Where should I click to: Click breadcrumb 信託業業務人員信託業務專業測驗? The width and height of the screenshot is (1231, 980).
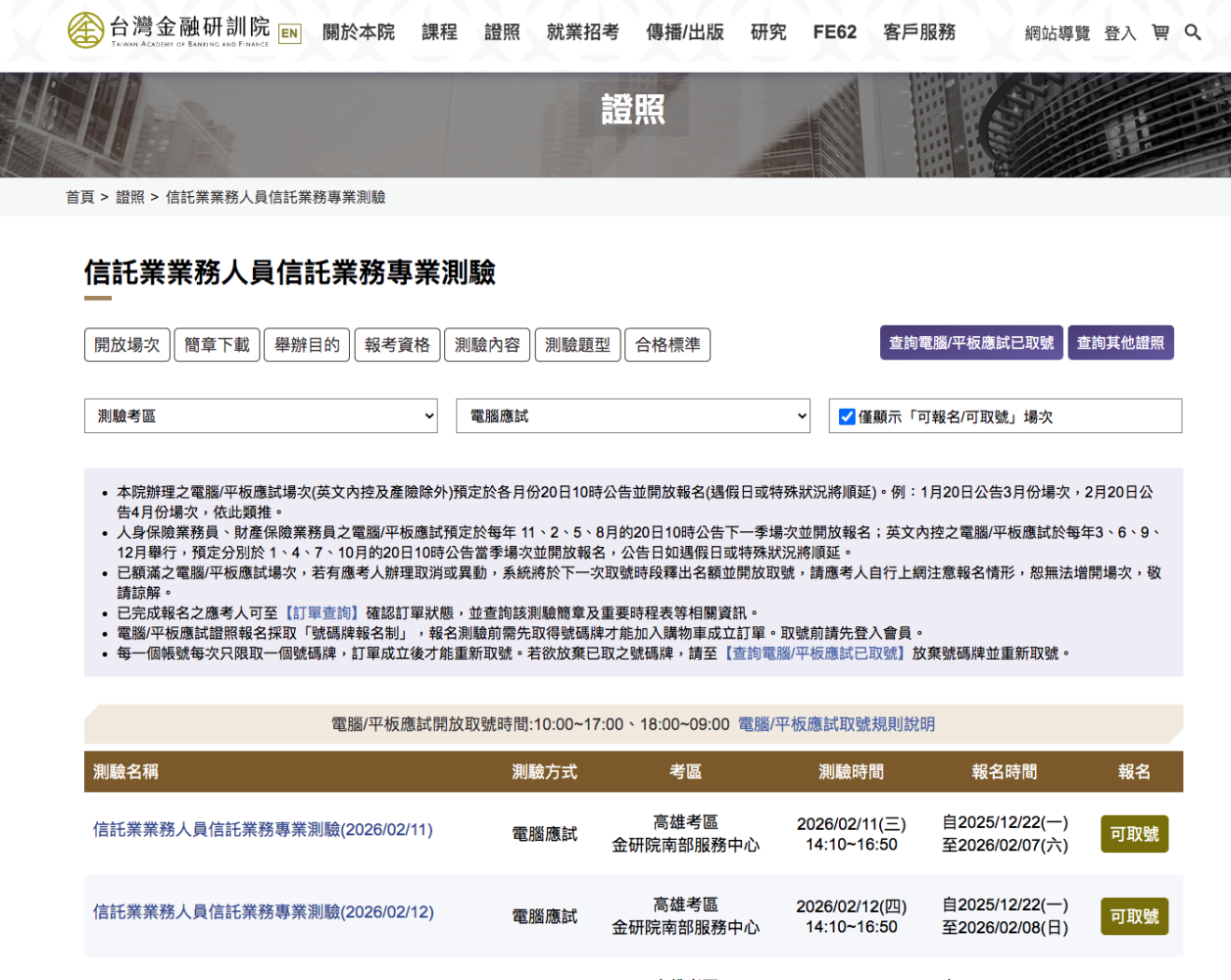point(275,197)
